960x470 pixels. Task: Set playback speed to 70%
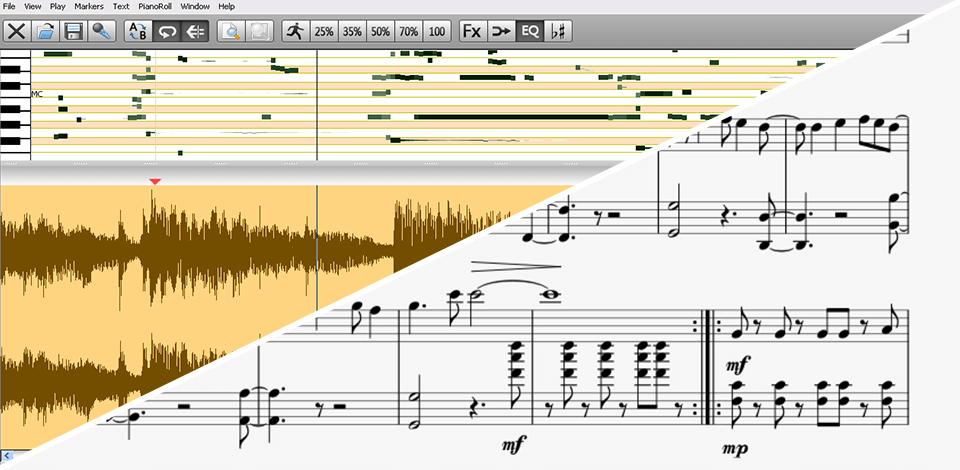408,31
